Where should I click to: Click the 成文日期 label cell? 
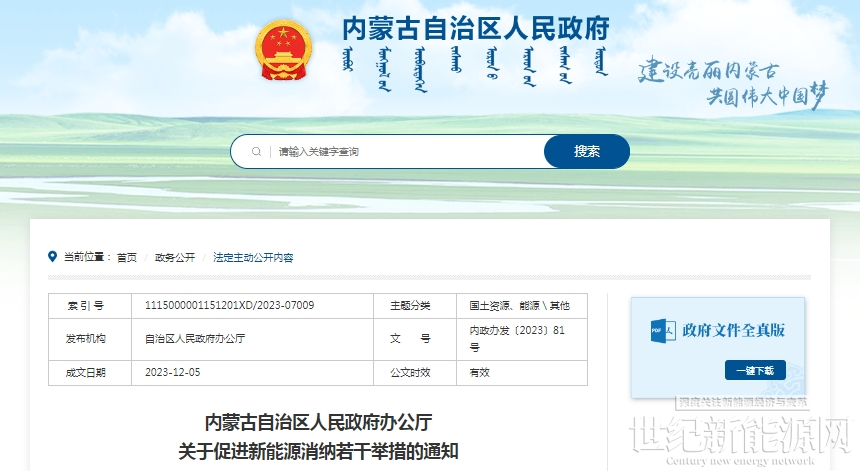click(x=90, y=373)
